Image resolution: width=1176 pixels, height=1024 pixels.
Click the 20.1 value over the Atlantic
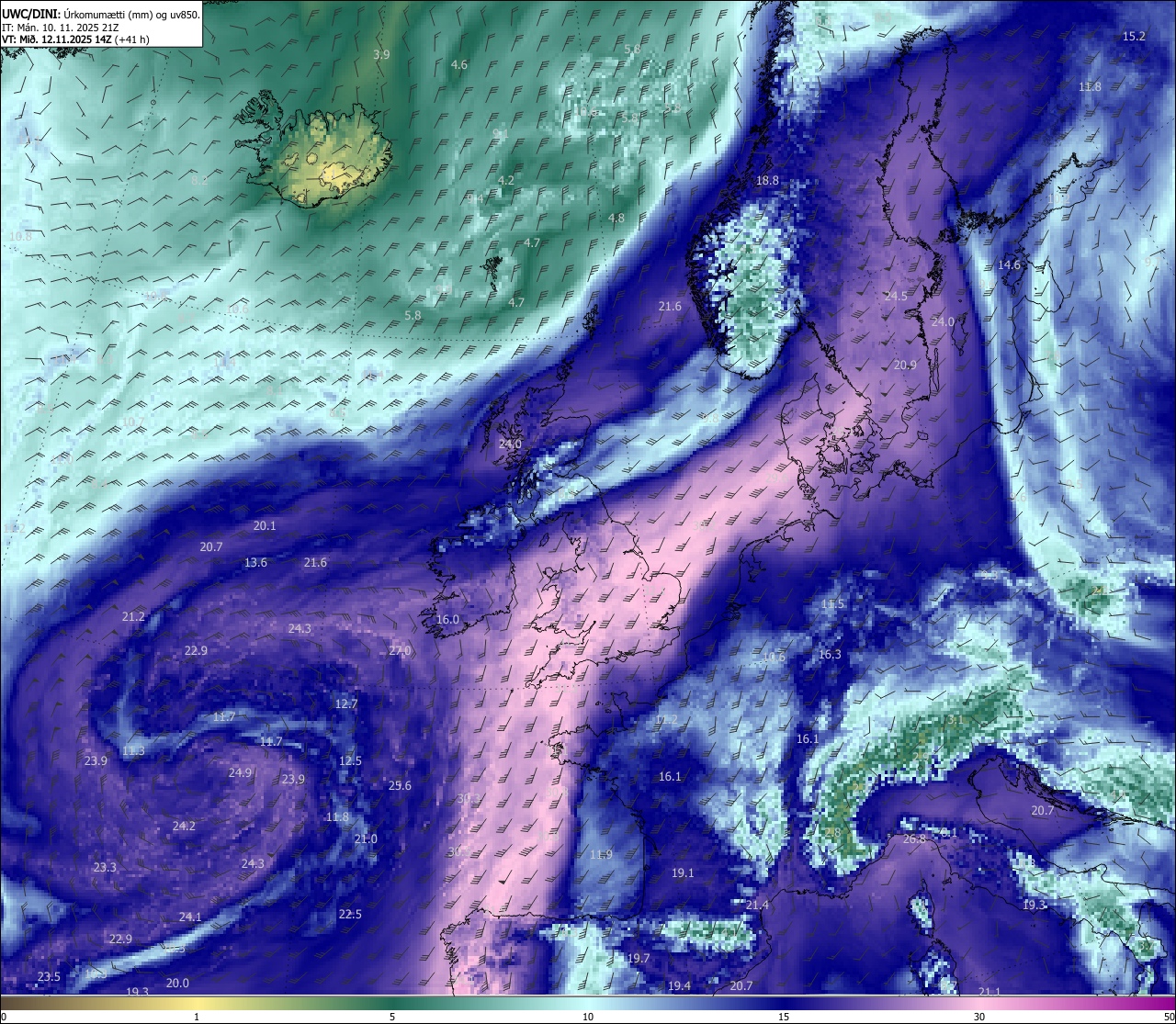(x=265, y=526)
